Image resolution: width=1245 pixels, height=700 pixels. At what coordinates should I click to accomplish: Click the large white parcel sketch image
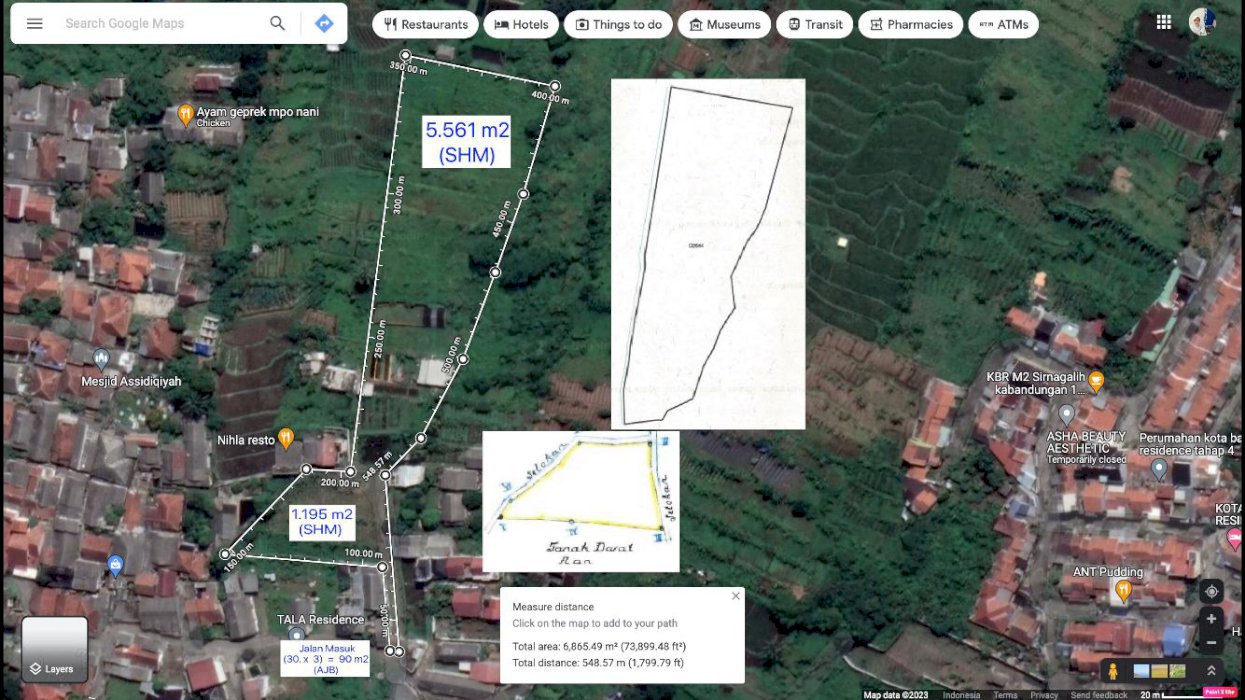point(708,254)
